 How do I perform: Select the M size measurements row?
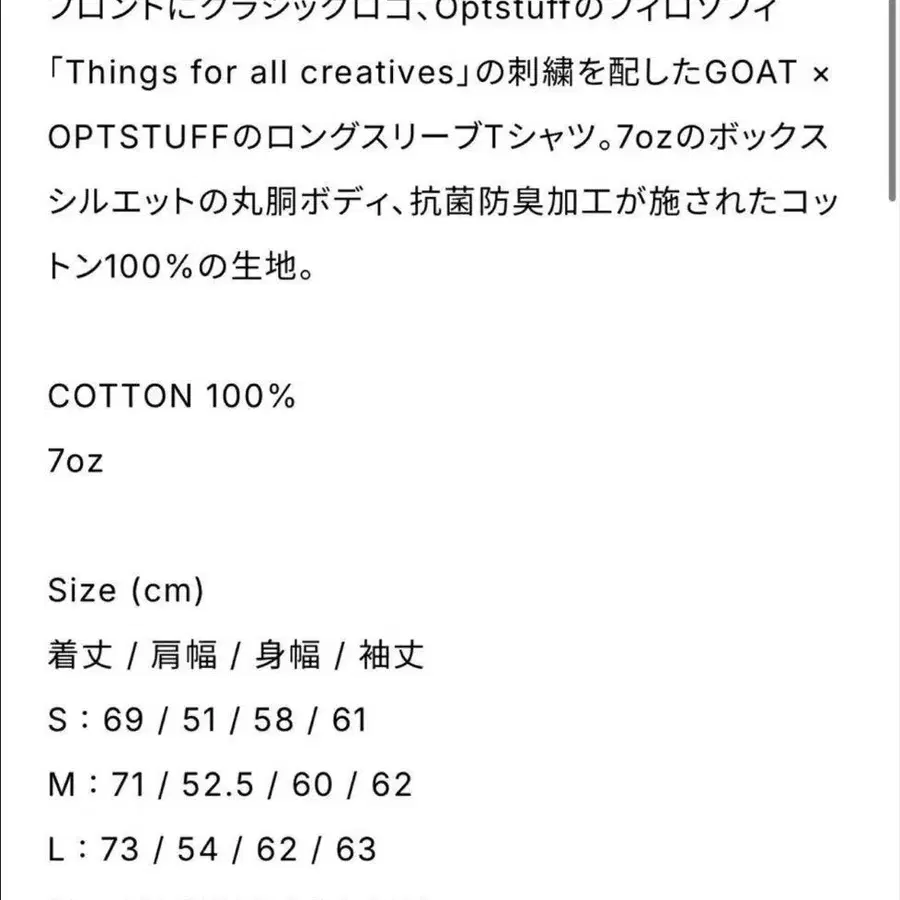pyautogui.click(x=229, y=784)
